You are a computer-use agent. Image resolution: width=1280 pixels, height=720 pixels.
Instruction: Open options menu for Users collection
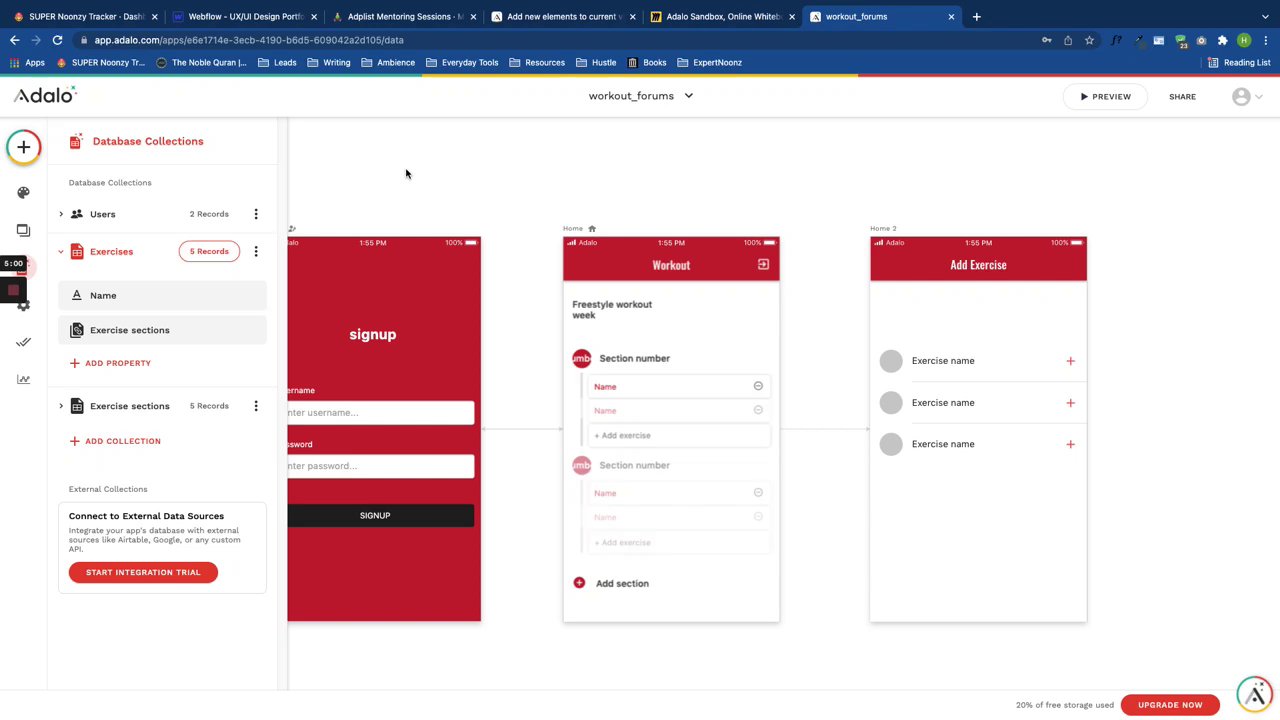[x=256, y=214]
